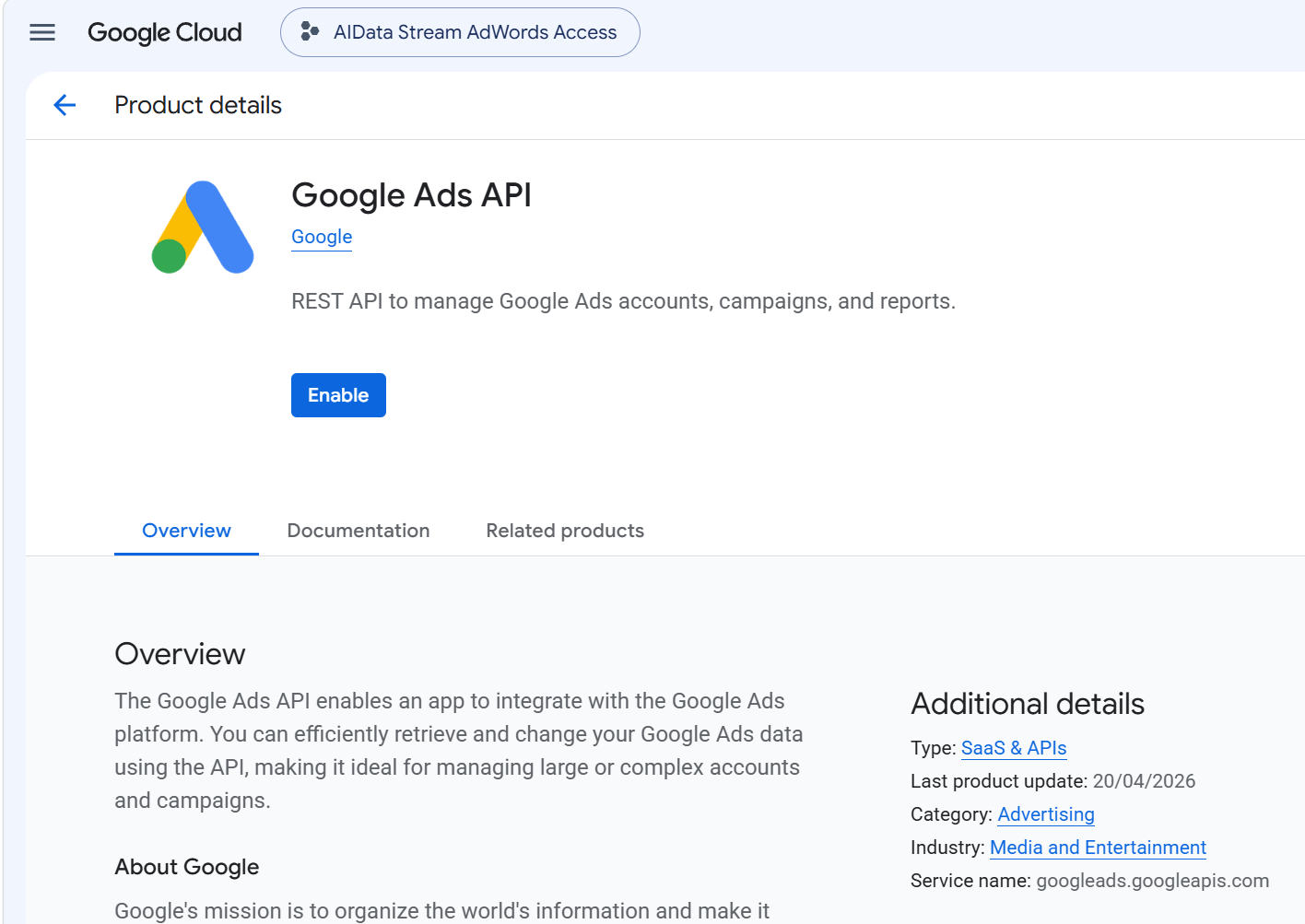Switch to the Documentation tab
Viewport: 1305px width, 924px height.
pyautogui.click(x=359, y=531)
